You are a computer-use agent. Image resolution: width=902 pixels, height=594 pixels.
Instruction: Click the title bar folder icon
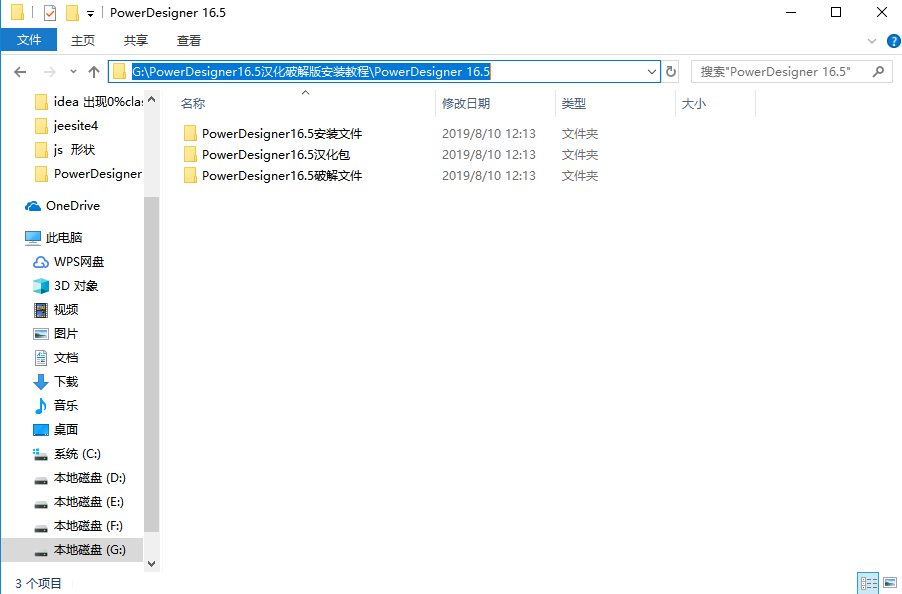[x=18, y=13]
